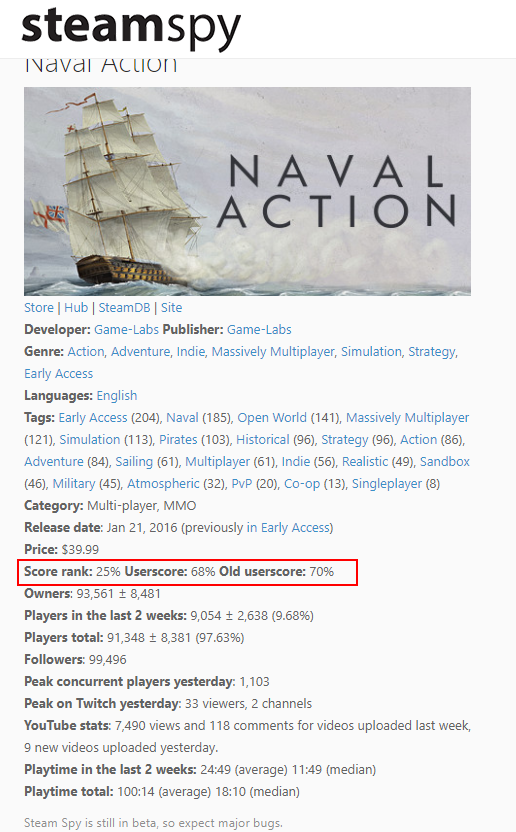Click the 'Multi-player, MMO' category text

142,506
